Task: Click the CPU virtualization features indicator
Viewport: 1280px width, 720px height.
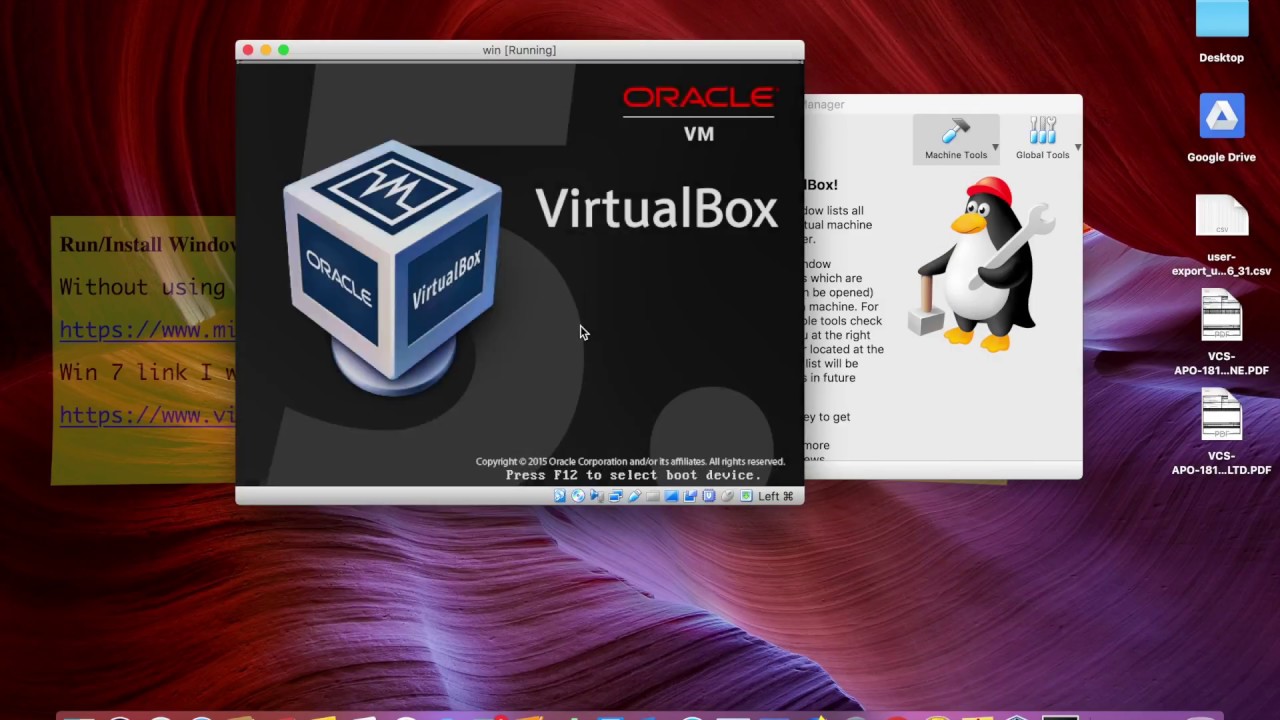Action: tap(709, 496)
